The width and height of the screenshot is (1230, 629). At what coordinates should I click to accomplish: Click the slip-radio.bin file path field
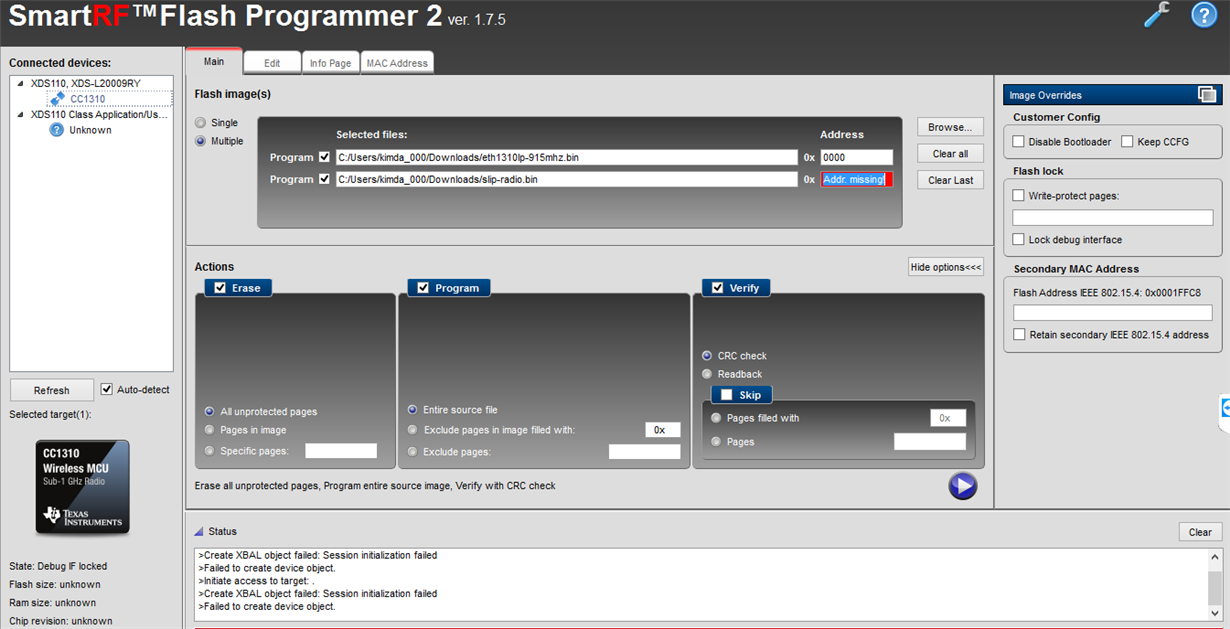[x=566, y=179]
